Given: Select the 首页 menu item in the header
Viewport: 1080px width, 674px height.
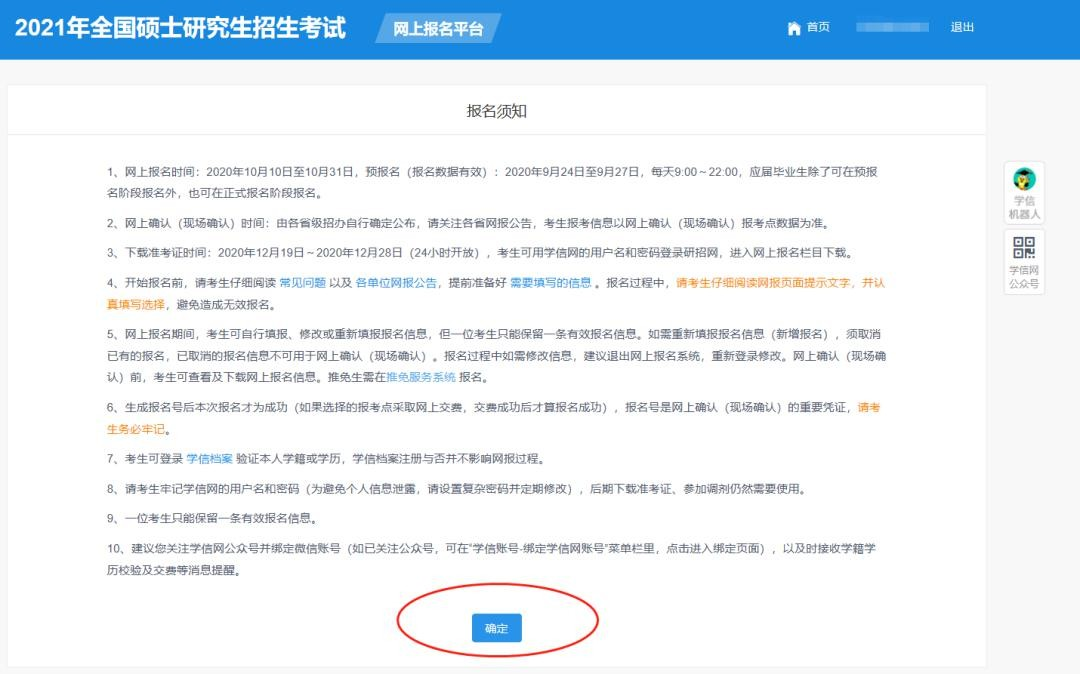Looking at the screenshot, I should click(816, 27).
